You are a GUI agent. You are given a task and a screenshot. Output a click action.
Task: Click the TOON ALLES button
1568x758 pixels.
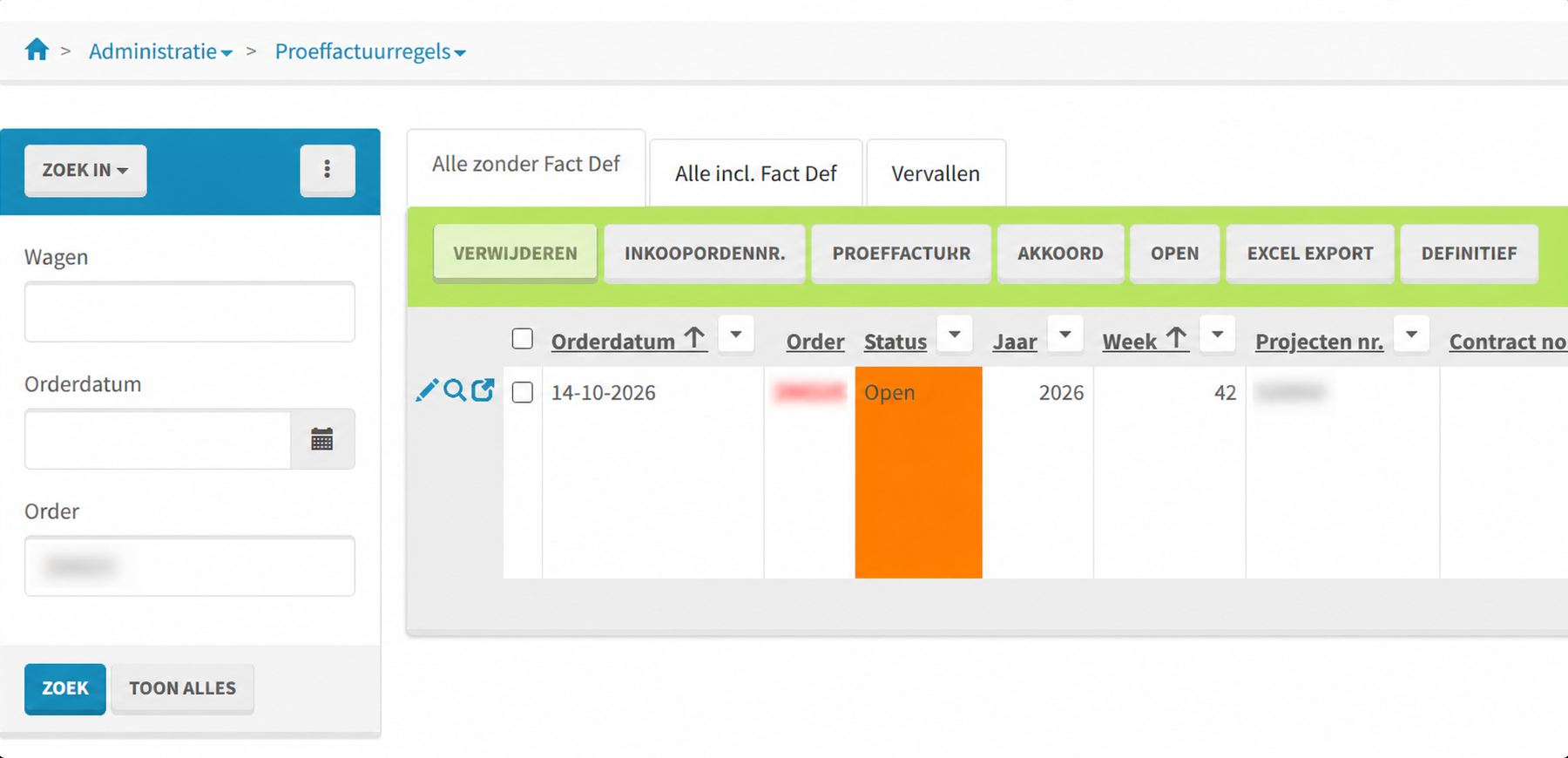(183, 688)
